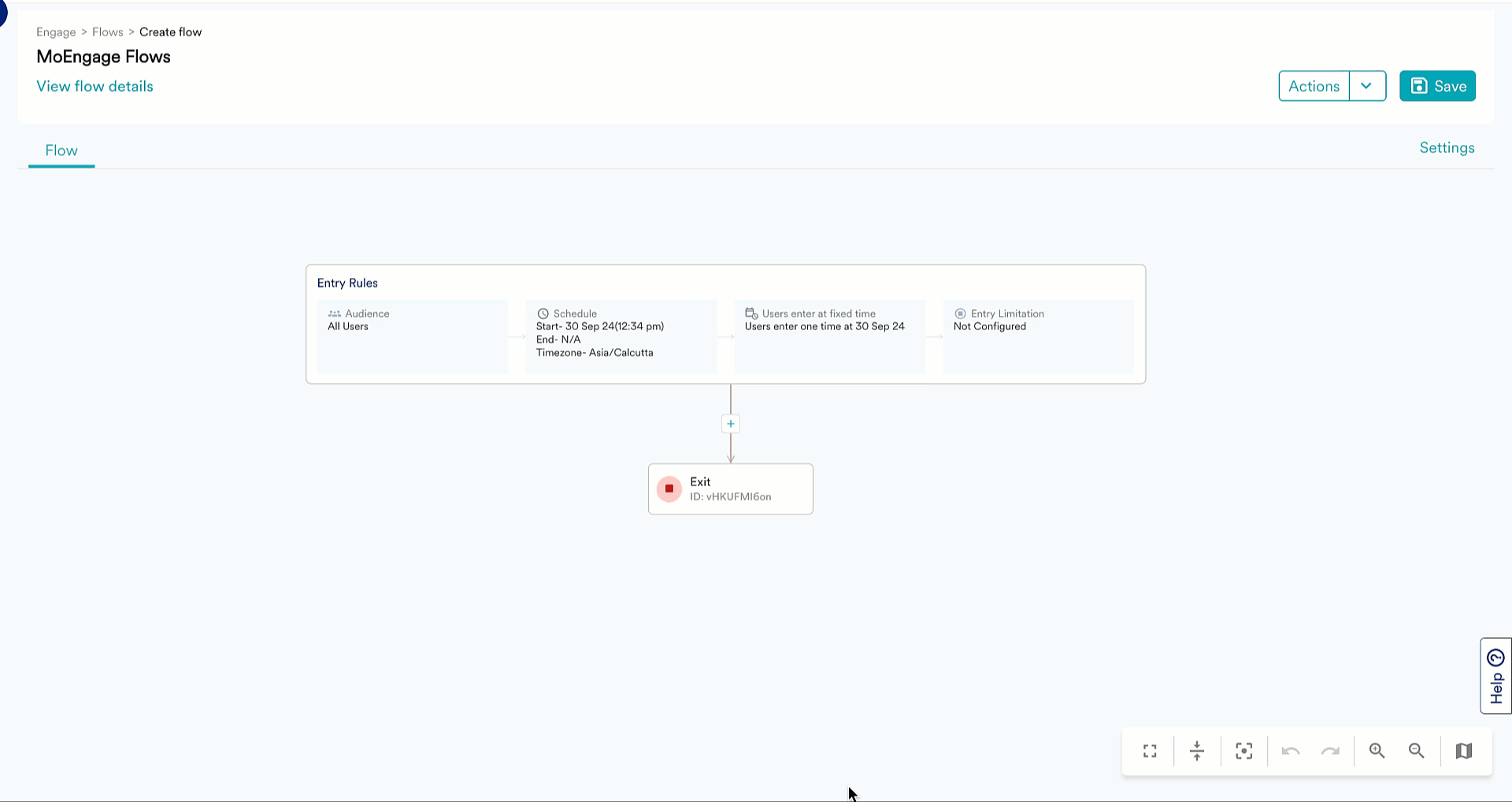Click the undo arrow icon
This screenshot has height=802, width=1512.
pyautogui.click(x=1291, y=751)
